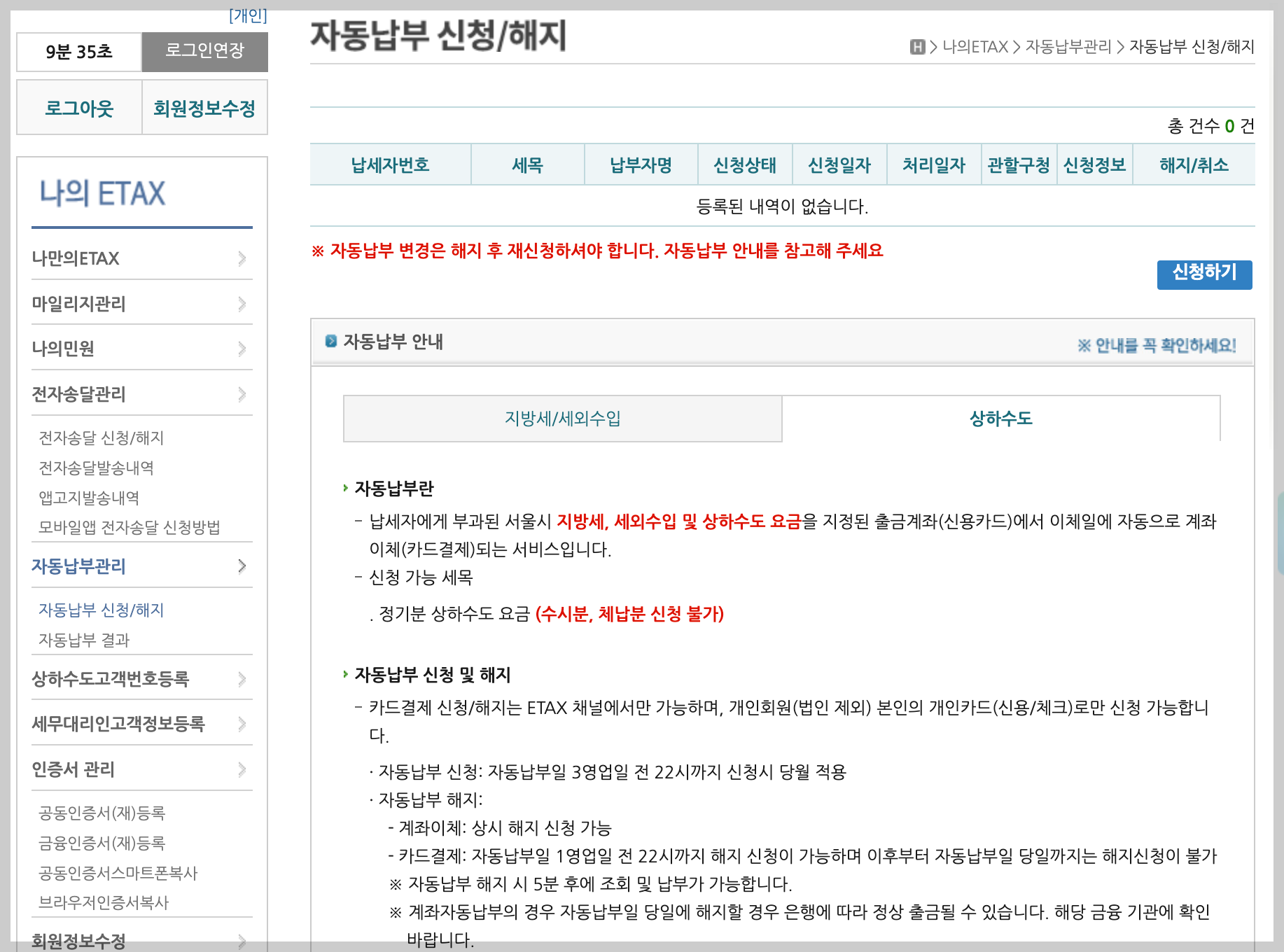Image resolution: width=1284 pixels, height=952 pixels.
Task: Open 공동인증서스마트폰복사 link
Action: [118, 873]
